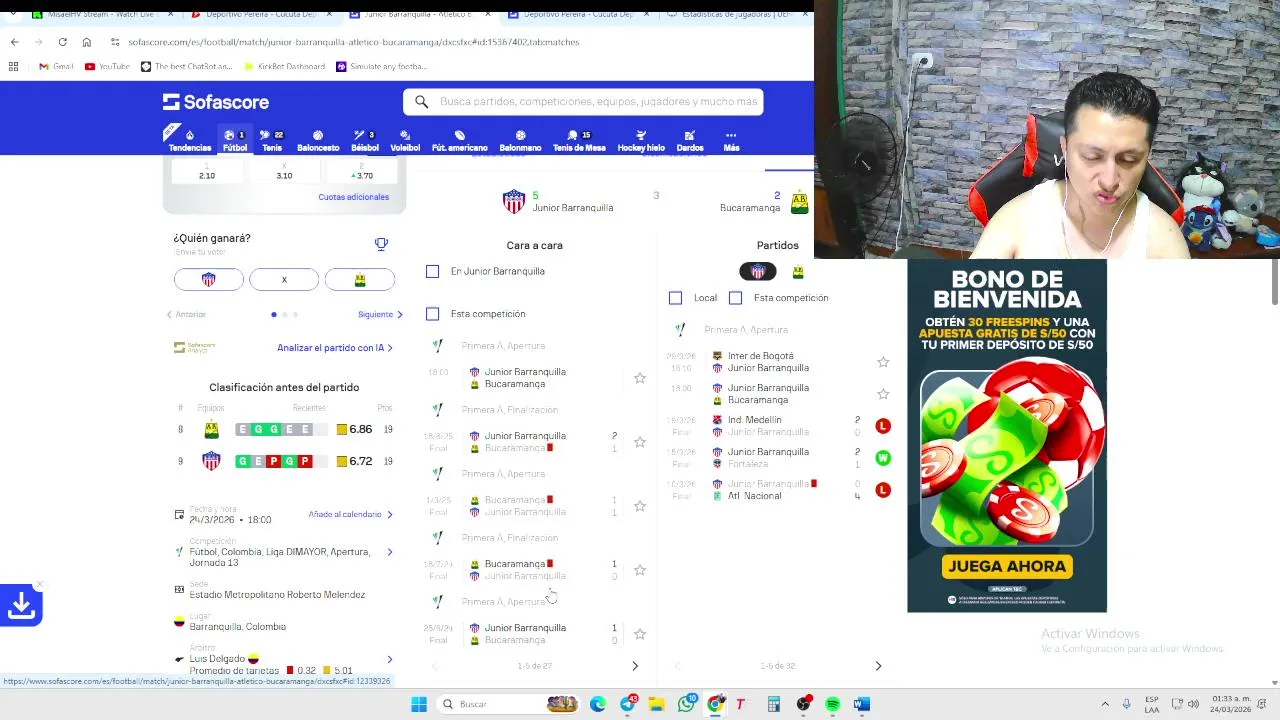Open Windows Start menu

(419, 704)
